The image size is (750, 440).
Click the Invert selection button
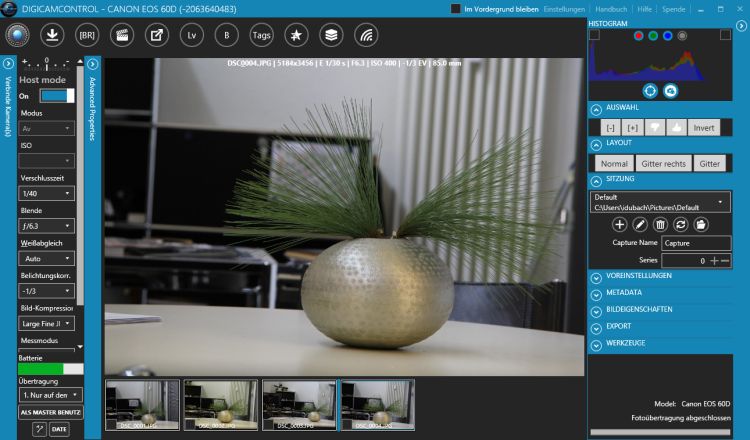click(704, 128)
